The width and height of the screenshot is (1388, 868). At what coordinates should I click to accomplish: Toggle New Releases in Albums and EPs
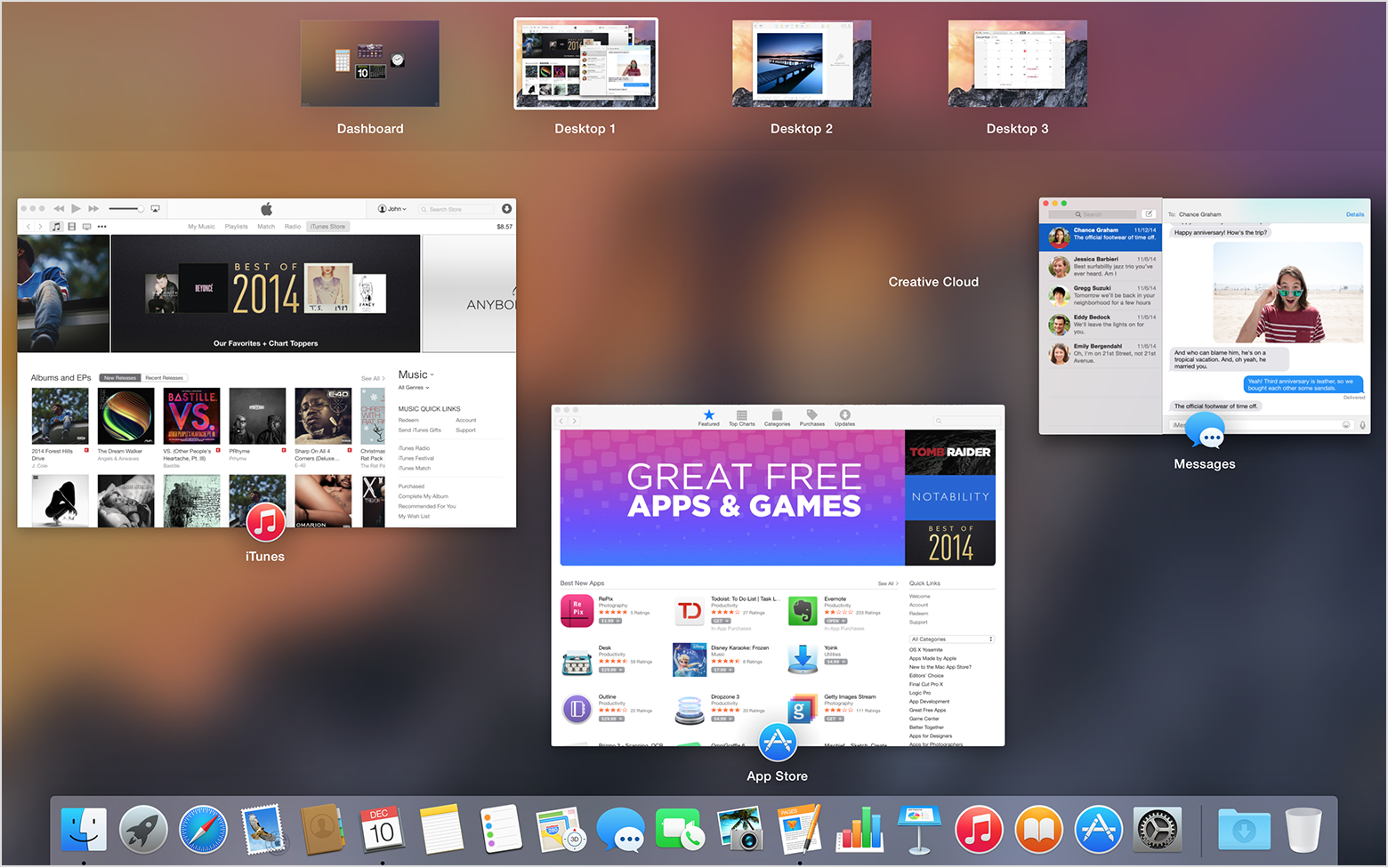click(x=120, y=378)
